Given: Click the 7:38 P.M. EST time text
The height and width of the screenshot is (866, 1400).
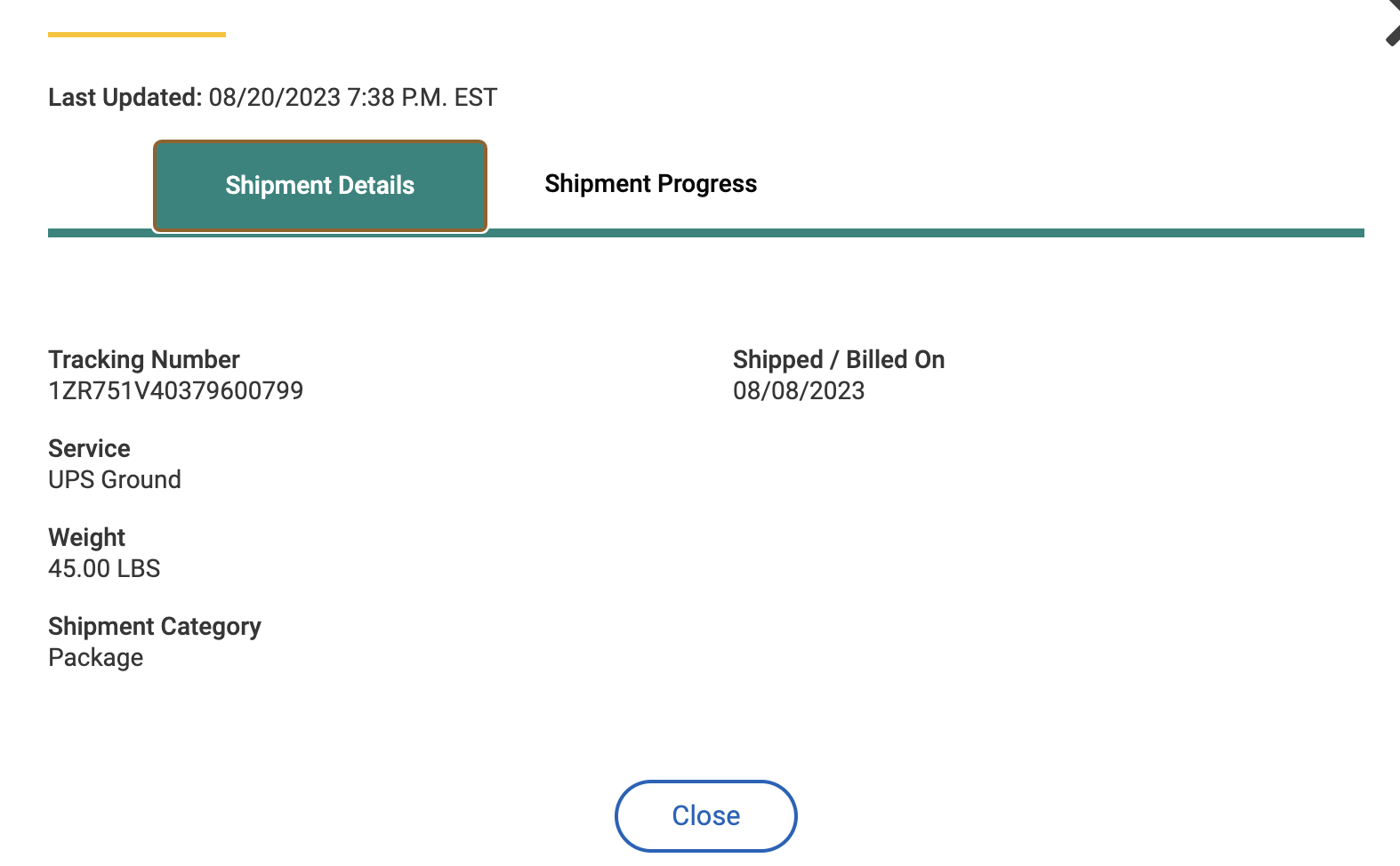Looking at the screenshot, I should [422, 97].
